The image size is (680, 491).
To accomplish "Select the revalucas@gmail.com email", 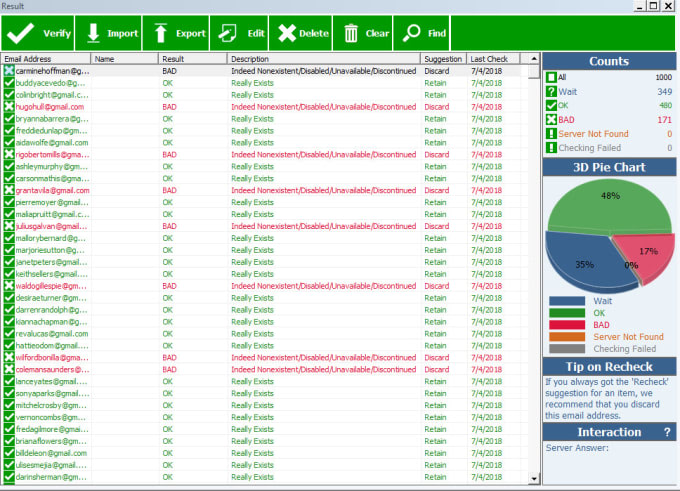I will click(52, 334).
